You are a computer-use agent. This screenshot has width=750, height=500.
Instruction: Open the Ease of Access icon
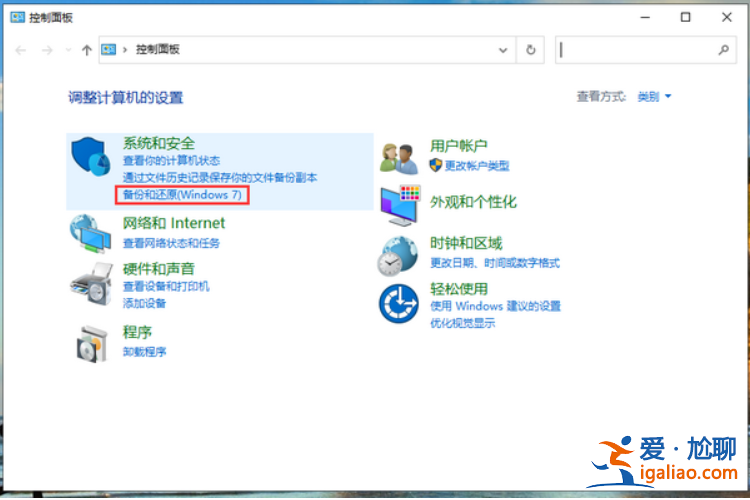398,303
